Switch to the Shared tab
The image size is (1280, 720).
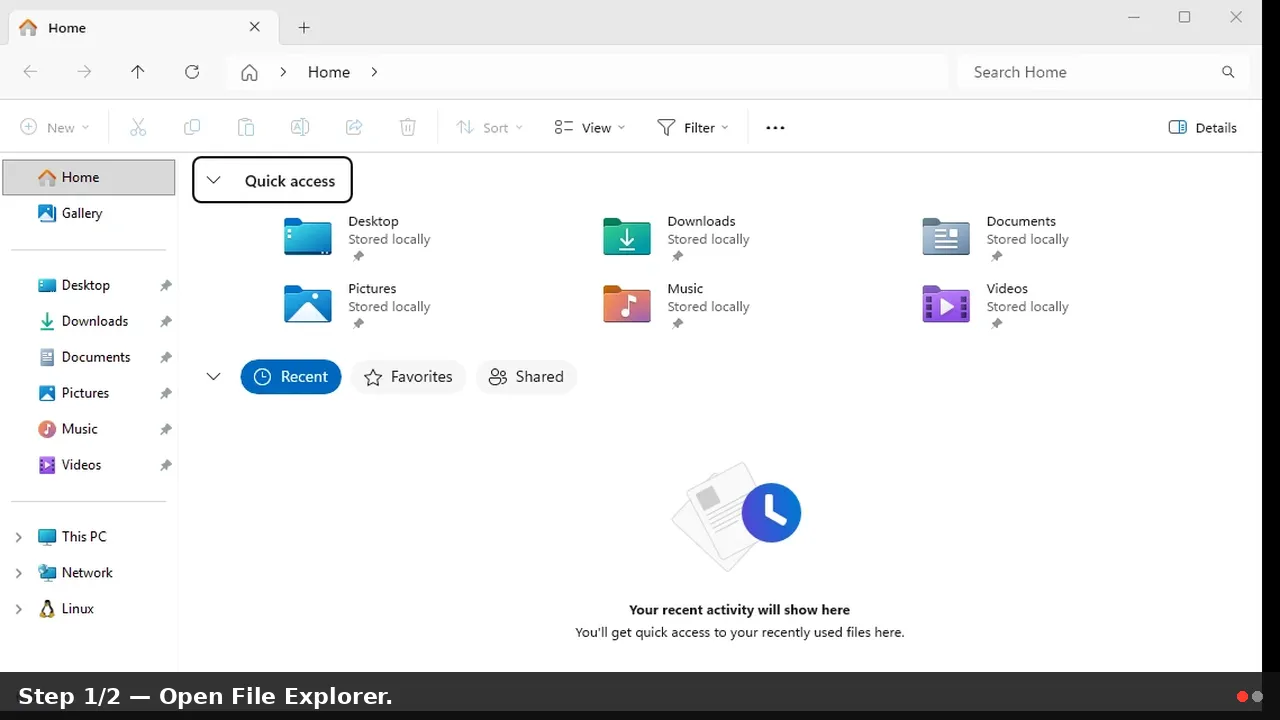[x=526, y=377]
